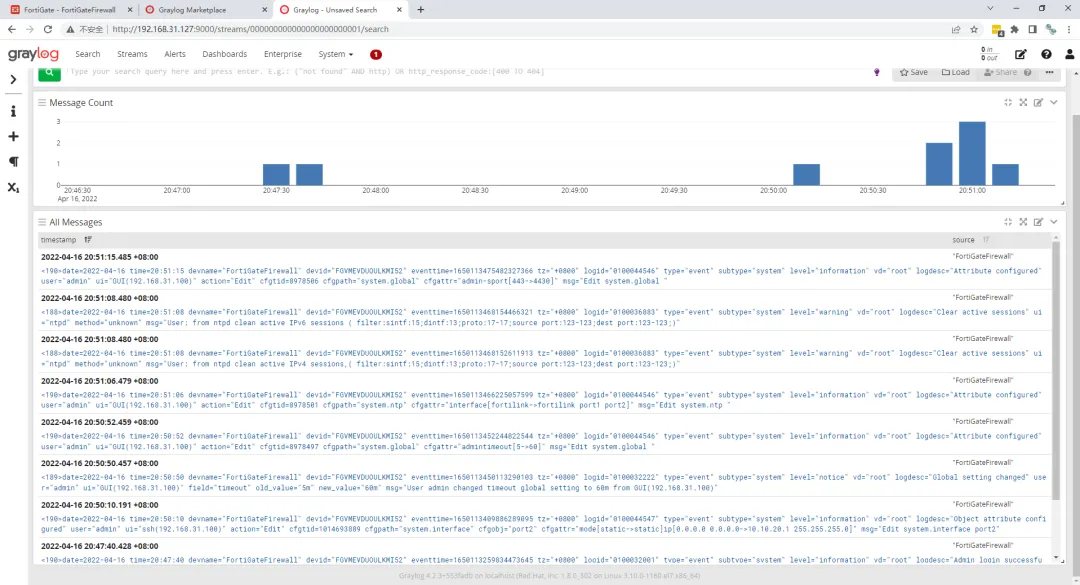Image resolution: width=1080 pixels, height=585 pixels.
Task: Open the sidebar highlighting pilcrow icon
Action: click(13, 162)
